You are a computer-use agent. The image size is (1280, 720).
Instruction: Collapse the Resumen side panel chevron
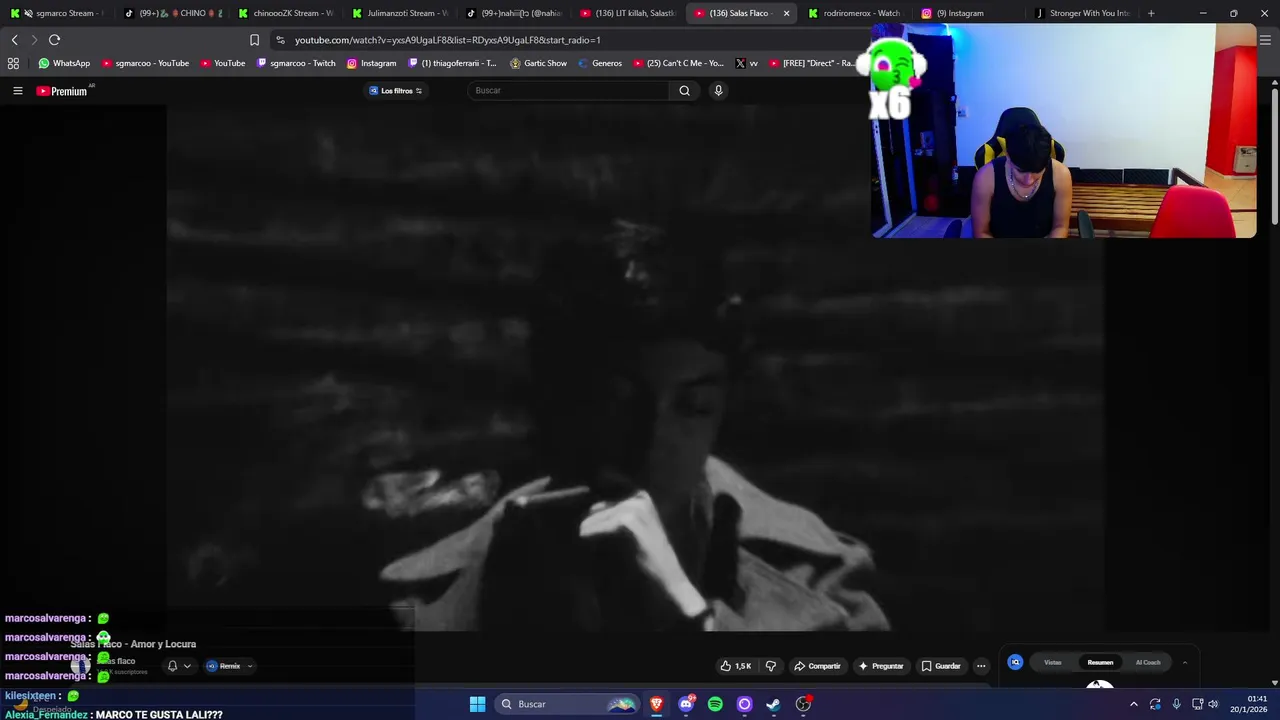point(1185,662)
